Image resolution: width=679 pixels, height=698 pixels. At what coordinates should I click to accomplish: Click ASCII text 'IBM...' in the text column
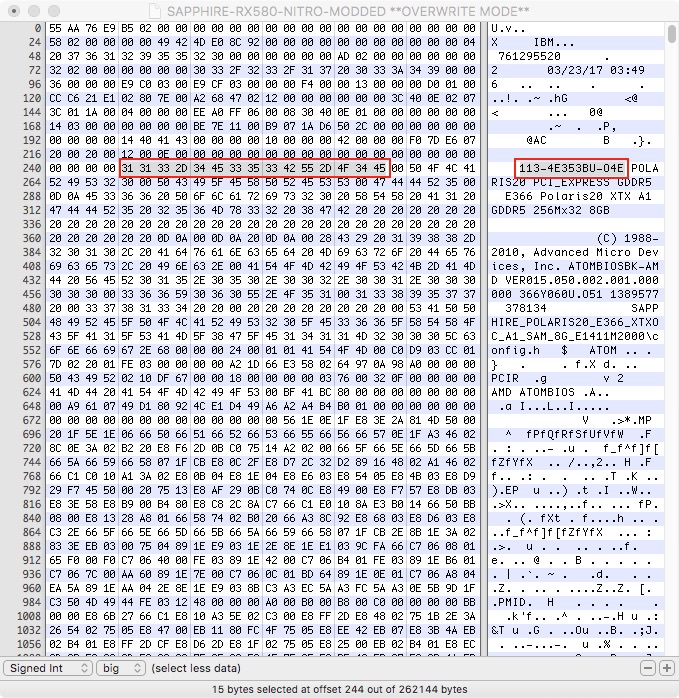click(x=554, y=42)
